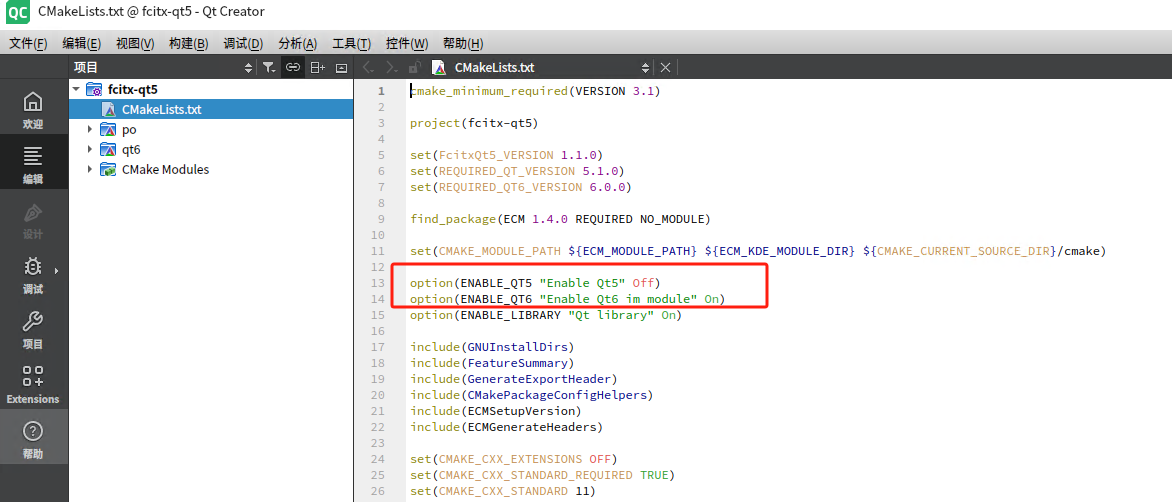1172x502 pixels.
Task: Click the close side panel icon
Action: click(x=342, y=67)
